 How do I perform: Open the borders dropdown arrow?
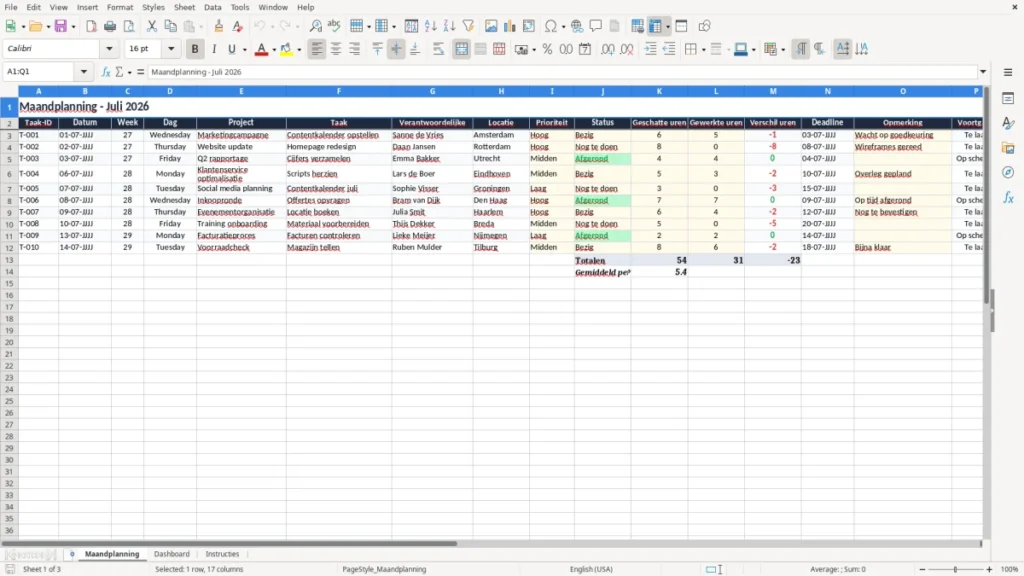click(703, 50)
